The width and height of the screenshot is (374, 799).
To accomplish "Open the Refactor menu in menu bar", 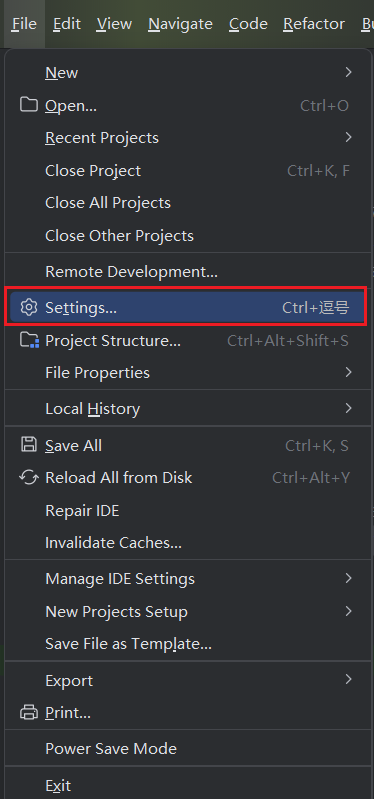I will (x=314, y=24).
